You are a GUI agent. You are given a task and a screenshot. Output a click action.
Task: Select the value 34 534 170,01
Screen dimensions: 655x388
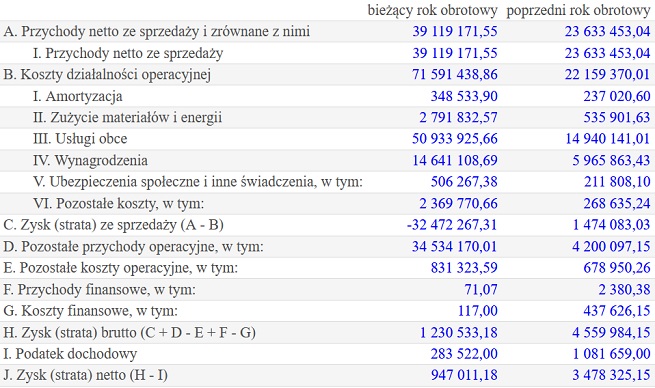pyautogui.click(x=454, y=247)
